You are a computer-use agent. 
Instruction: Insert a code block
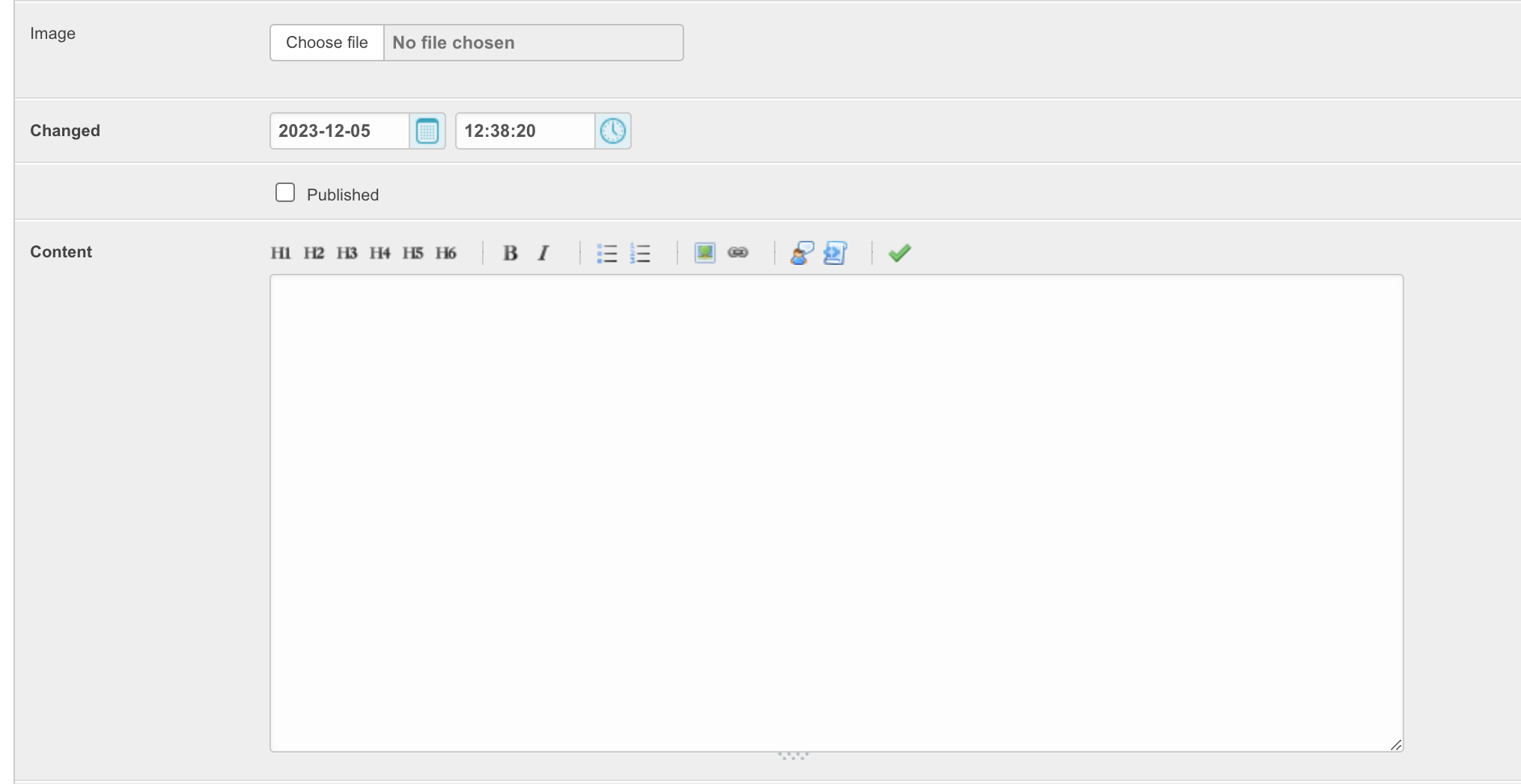coord(835,253)
